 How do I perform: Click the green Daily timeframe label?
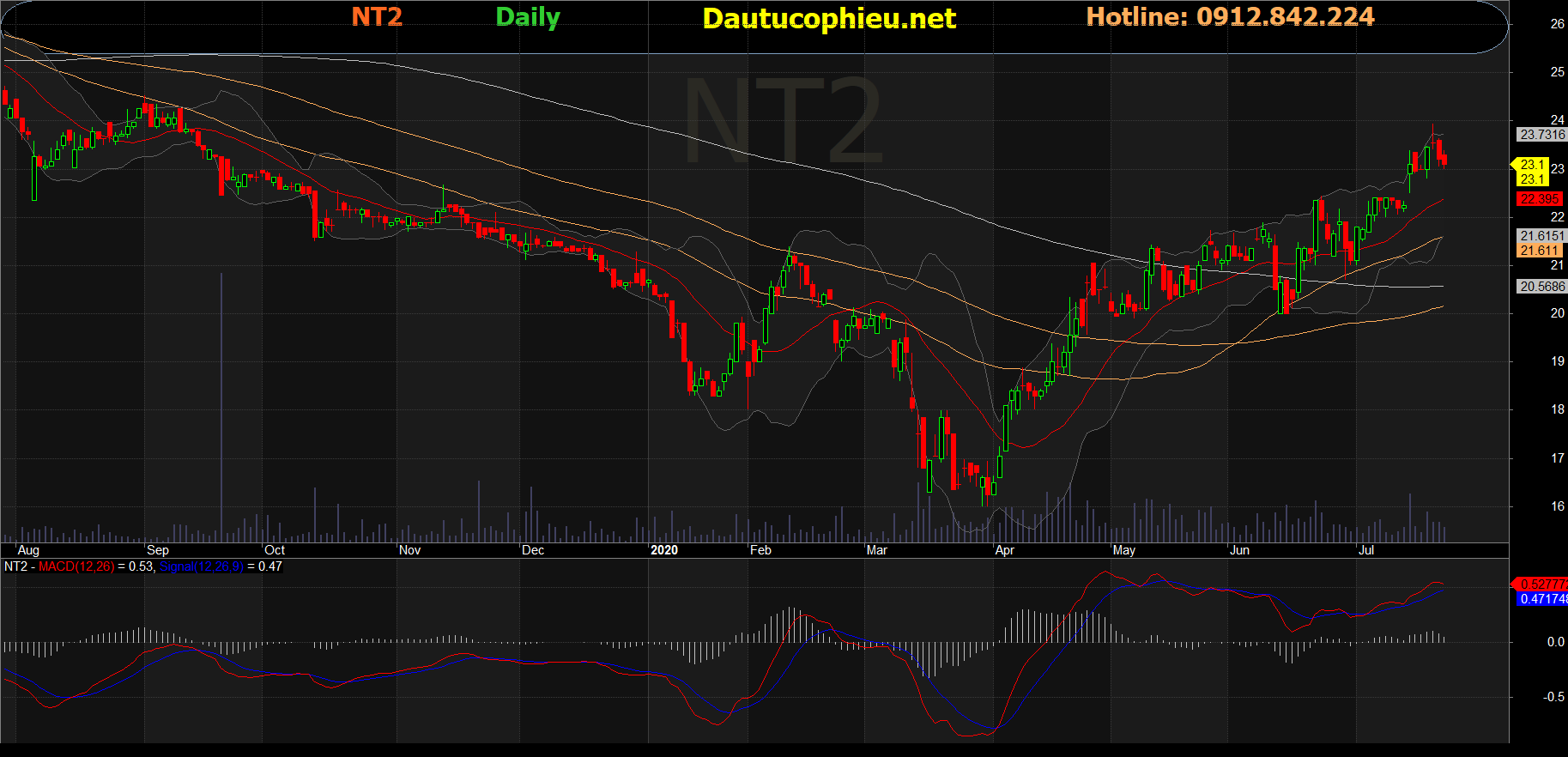tap(527, 17)
